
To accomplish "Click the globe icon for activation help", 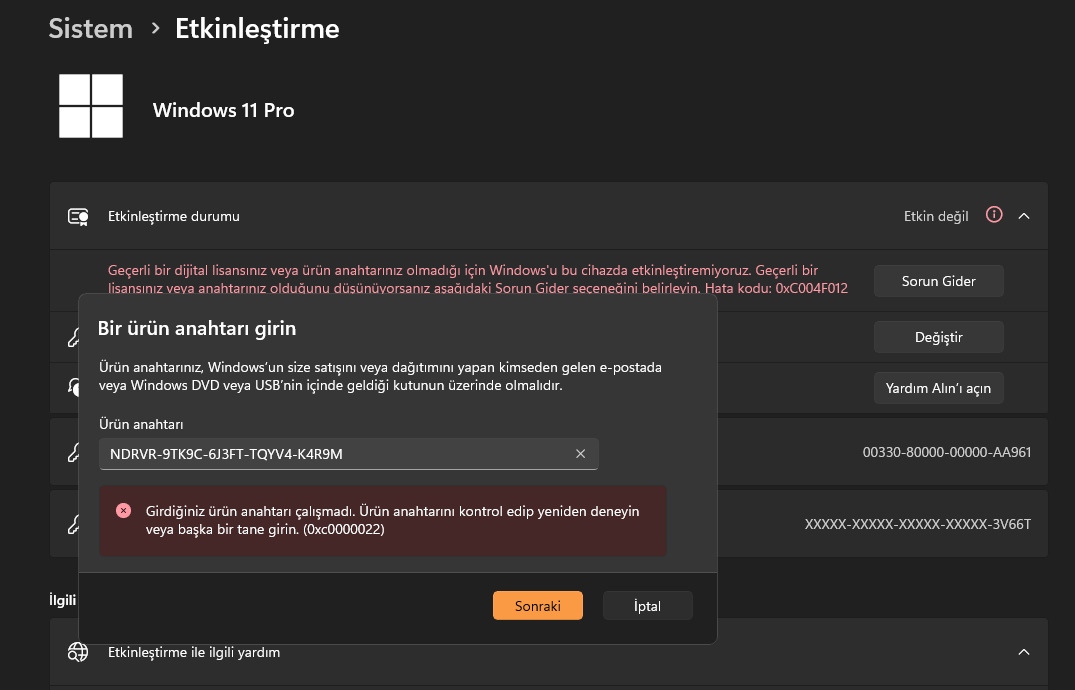I will (x=78, y=652).
